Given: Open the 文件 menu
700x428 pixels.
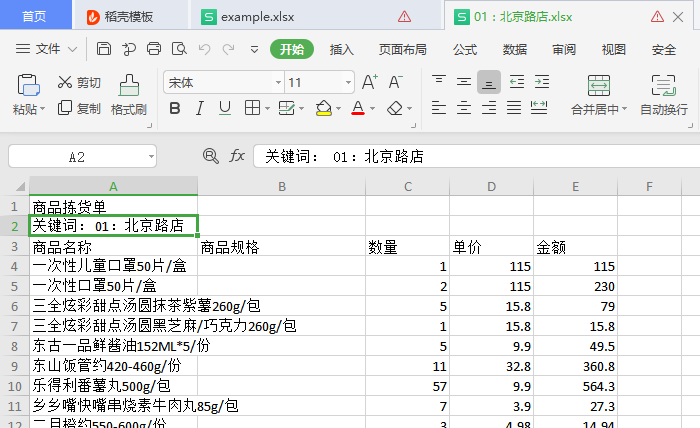Looking at the screenshot, I should coord(46,49).
